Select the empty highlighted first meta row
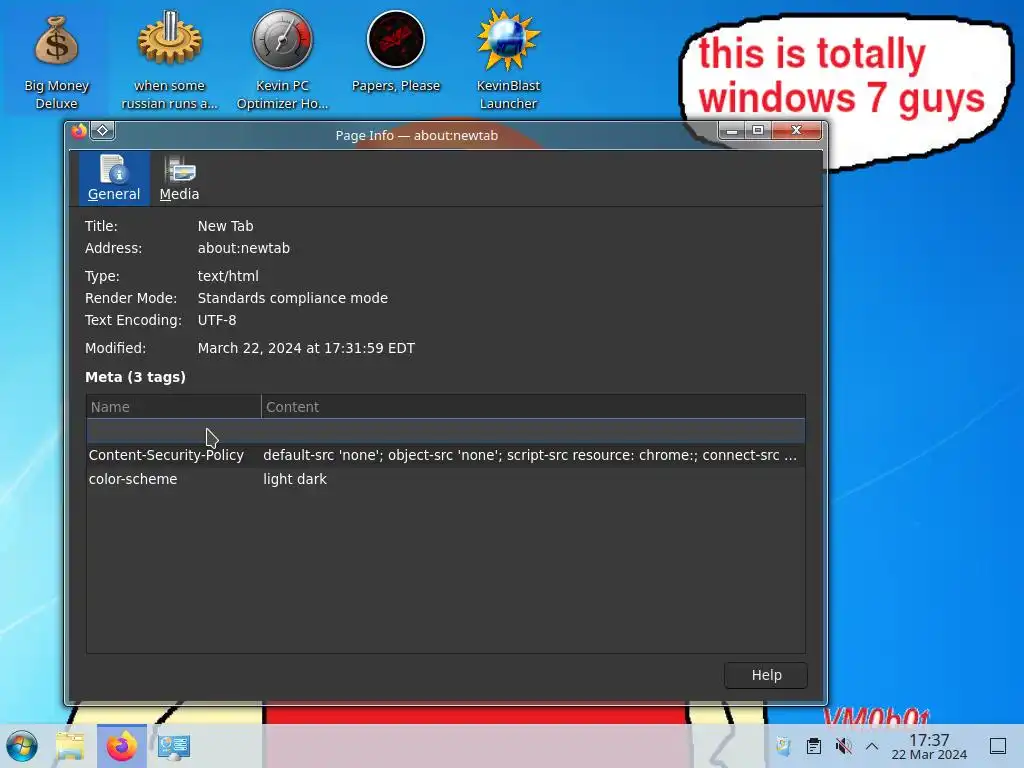The width and height of the screenshot is (1024, 768). click(x=445, y=431)
